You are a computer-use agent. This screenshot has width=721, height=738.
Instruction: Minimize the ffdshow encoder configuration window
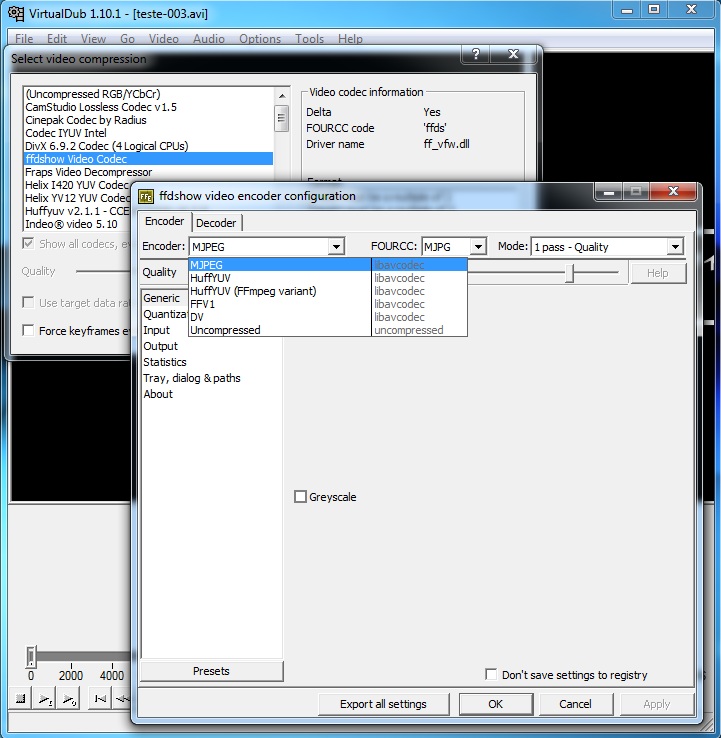[x=609, y=192]
